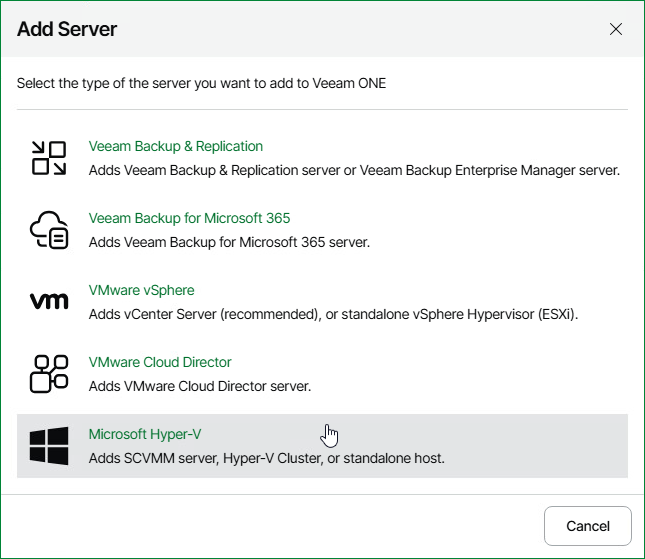Click the text 'Adds Veeam Backup for Microsoft 365 server.'
Screen dimensions: 645x559
229,242
